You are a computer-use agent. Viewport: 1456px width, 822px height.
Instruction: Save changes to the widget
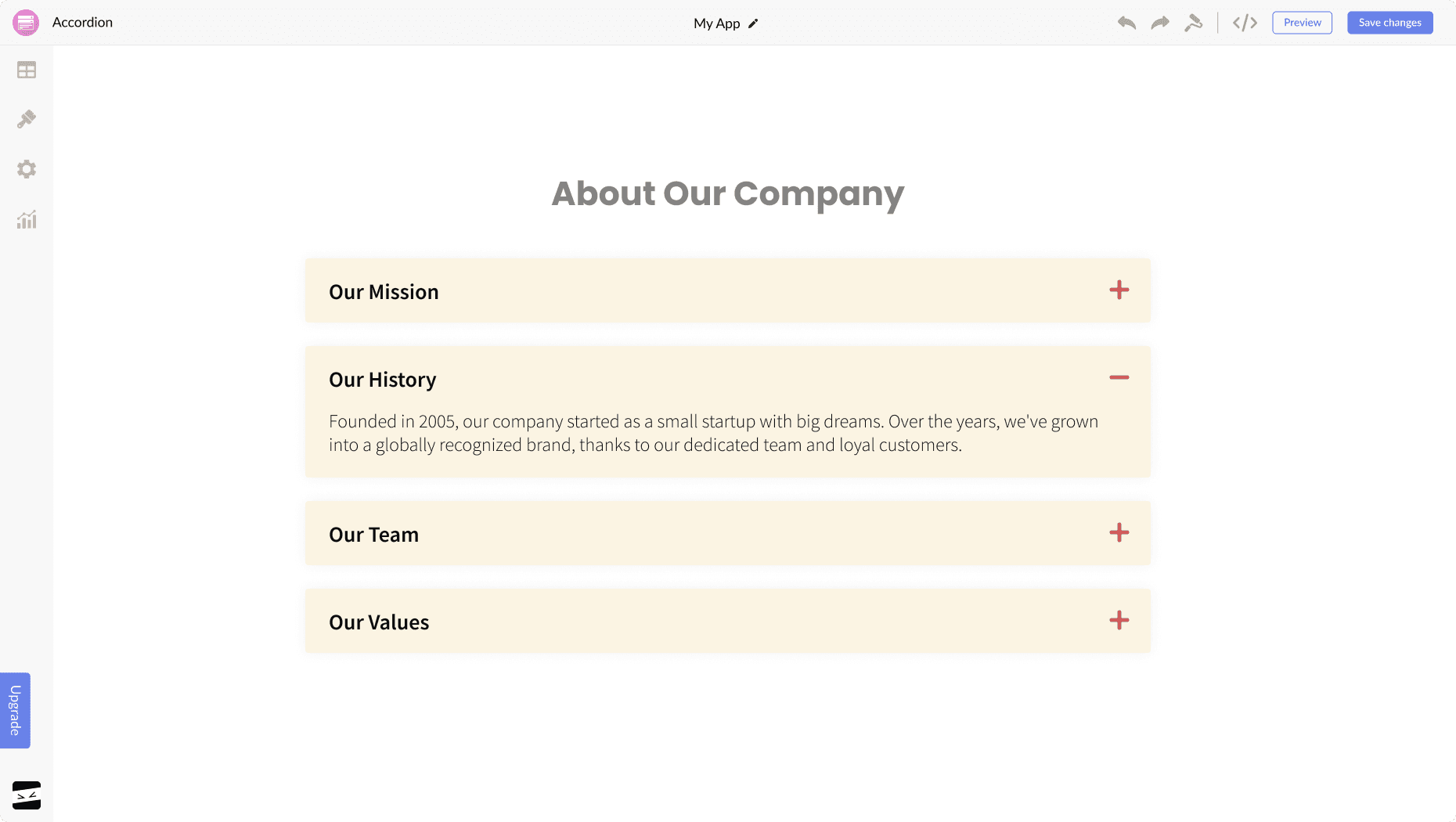pyautogui.click(x=1389, y=22)
